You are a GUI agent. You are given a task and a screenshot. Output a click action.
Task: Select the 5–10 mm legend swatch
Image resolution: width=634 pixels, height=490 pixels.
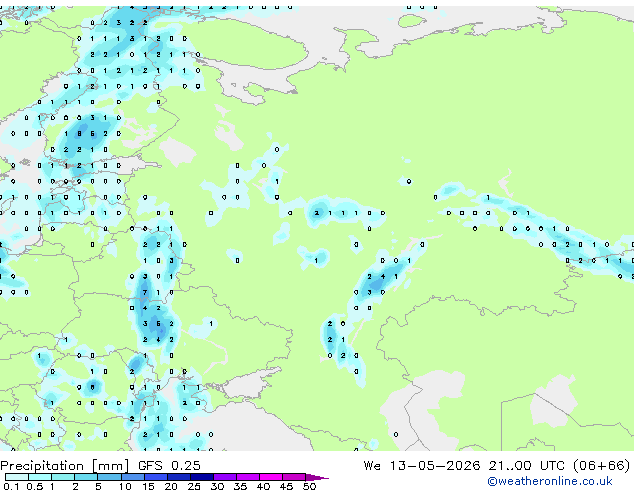[x=109, y=477]
